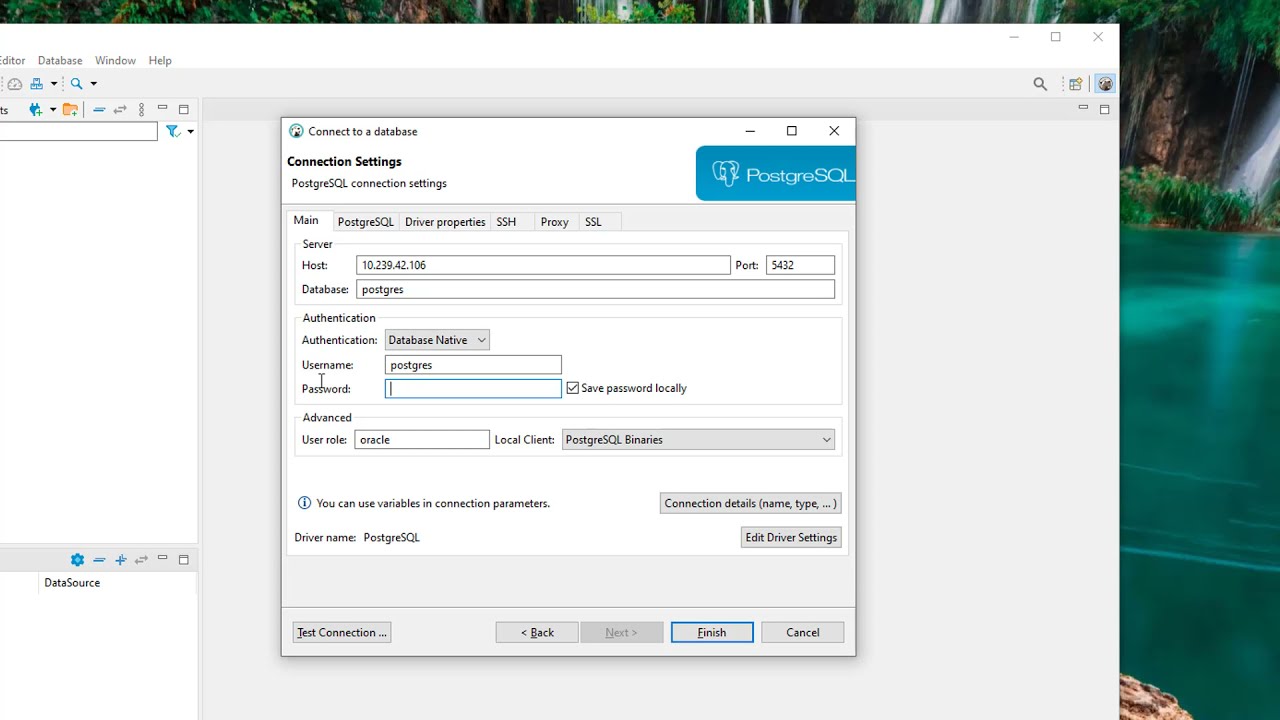Collapse all in the navigator panel
The image size is (1280, 720).
tap(99, 110)
